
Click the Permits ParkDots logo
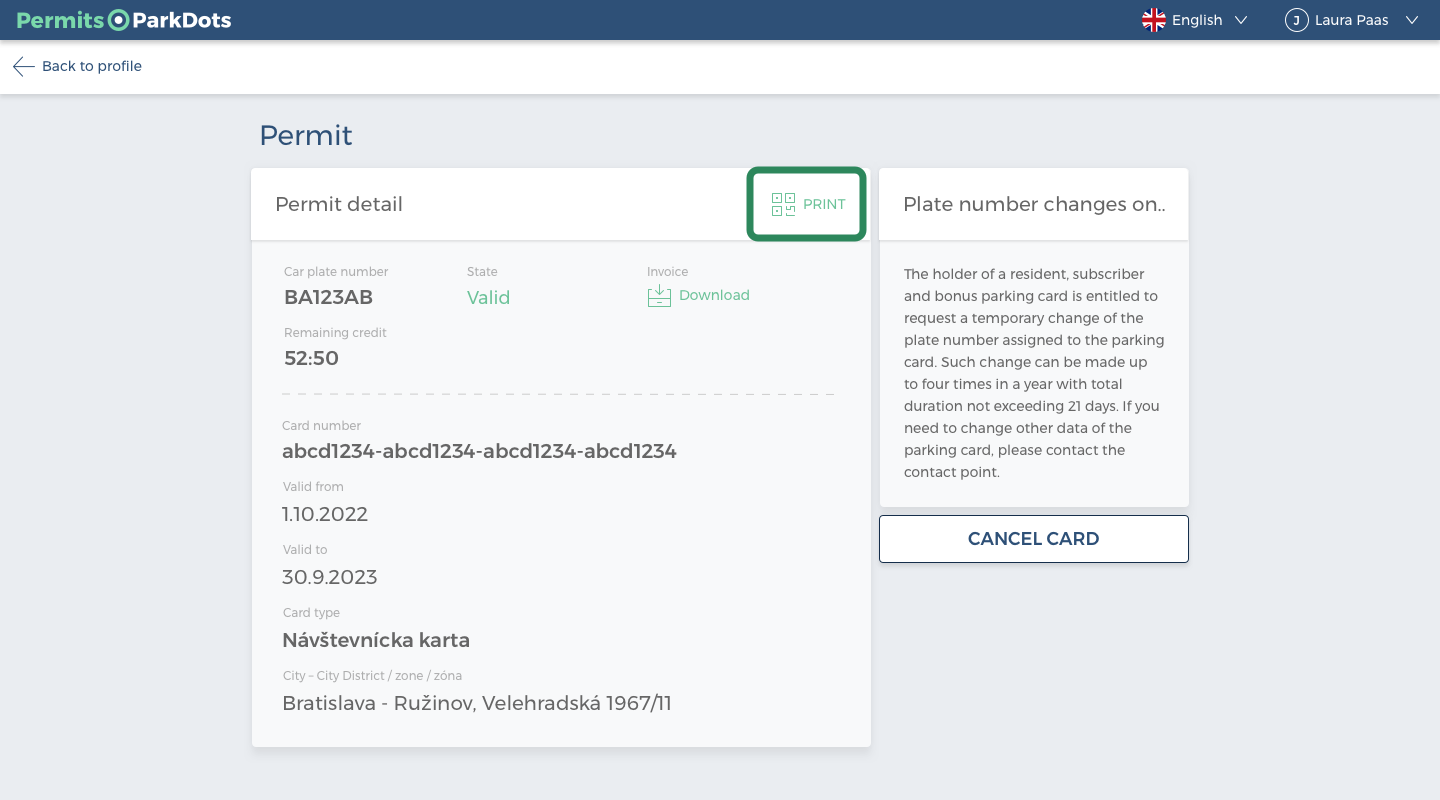[124, 20]
